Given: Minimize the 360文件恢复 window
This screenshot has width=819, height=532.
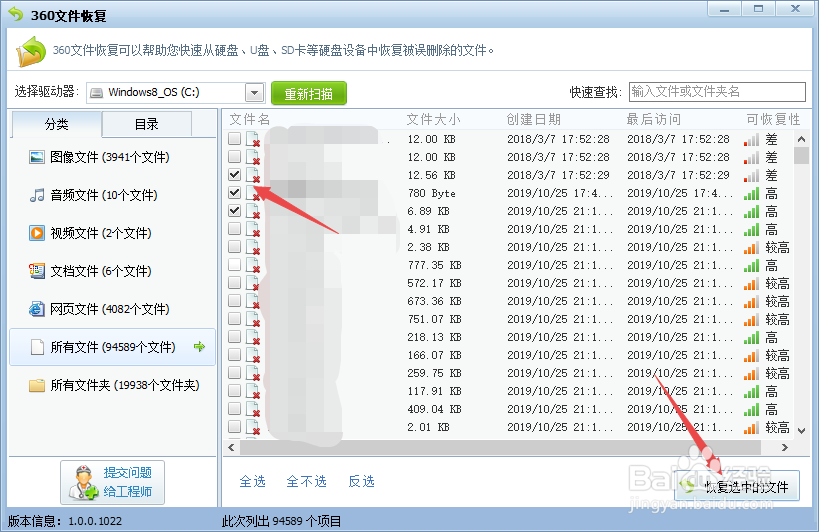Looking at the screenshot, I should [724, 9].
